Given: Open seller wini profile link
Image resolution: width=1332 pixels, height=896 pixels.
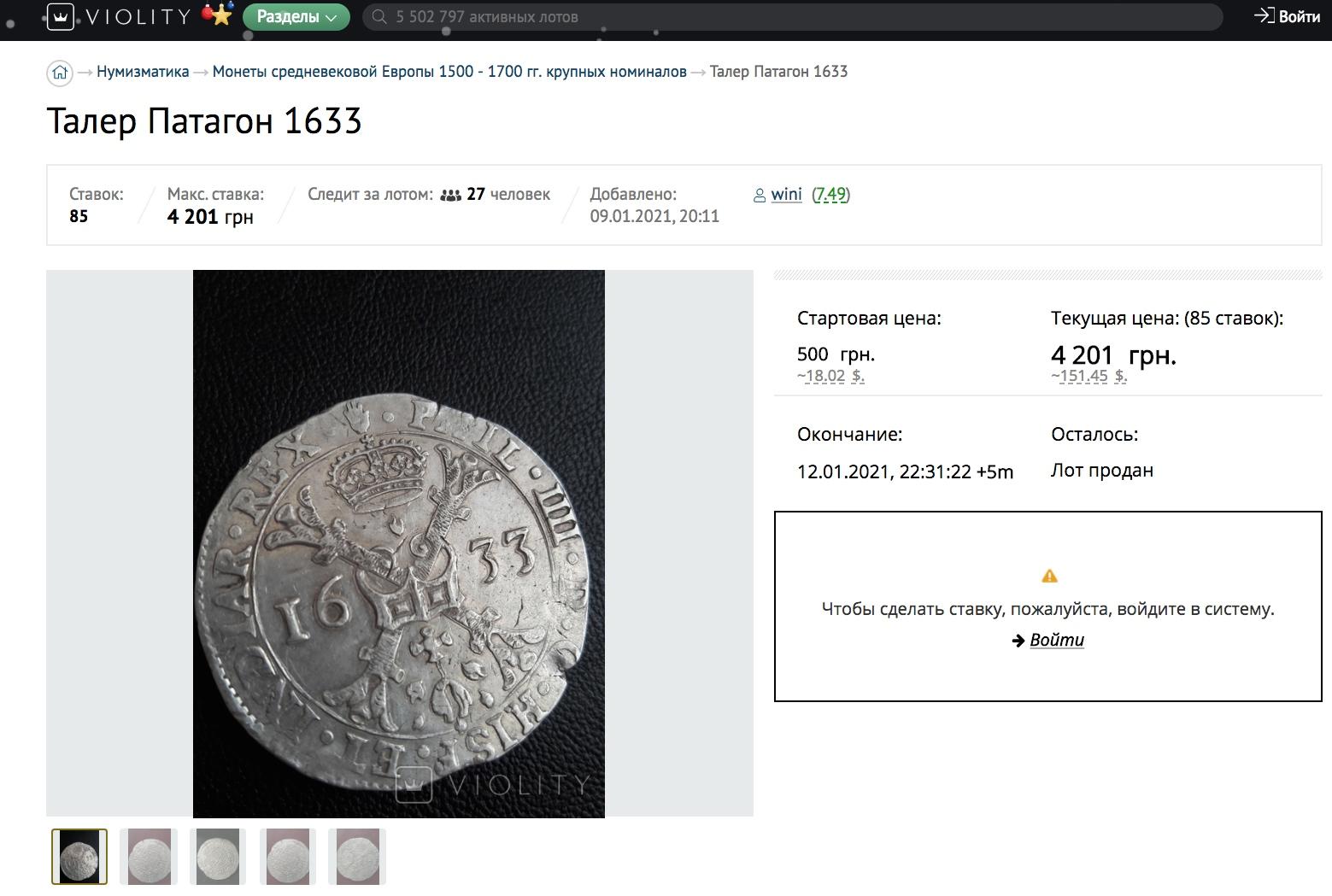Looking at the screenshot, I should (786, 195).
